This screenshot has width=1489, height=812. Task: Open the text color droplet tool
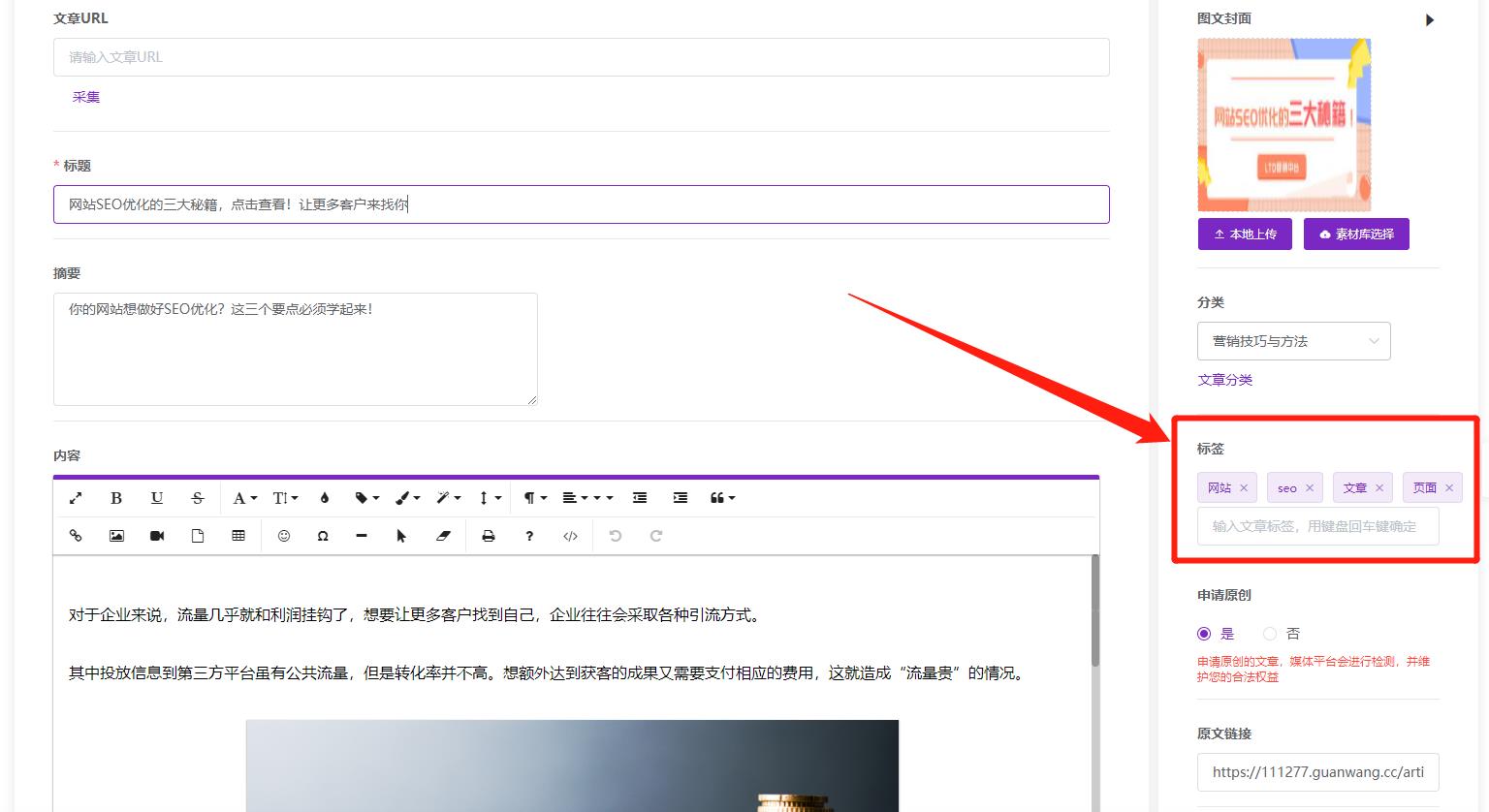325,498
